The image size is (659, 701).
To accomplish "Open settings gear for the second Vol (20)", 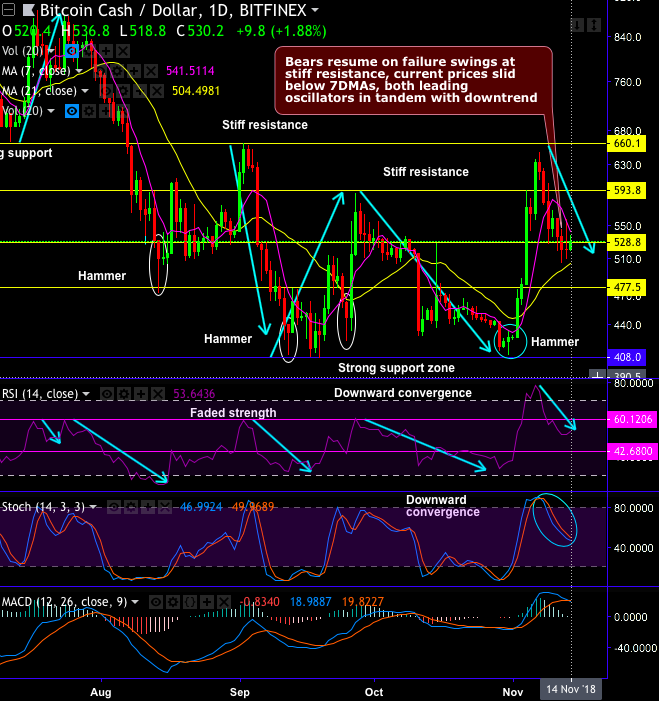I will [x=89, y=111].
